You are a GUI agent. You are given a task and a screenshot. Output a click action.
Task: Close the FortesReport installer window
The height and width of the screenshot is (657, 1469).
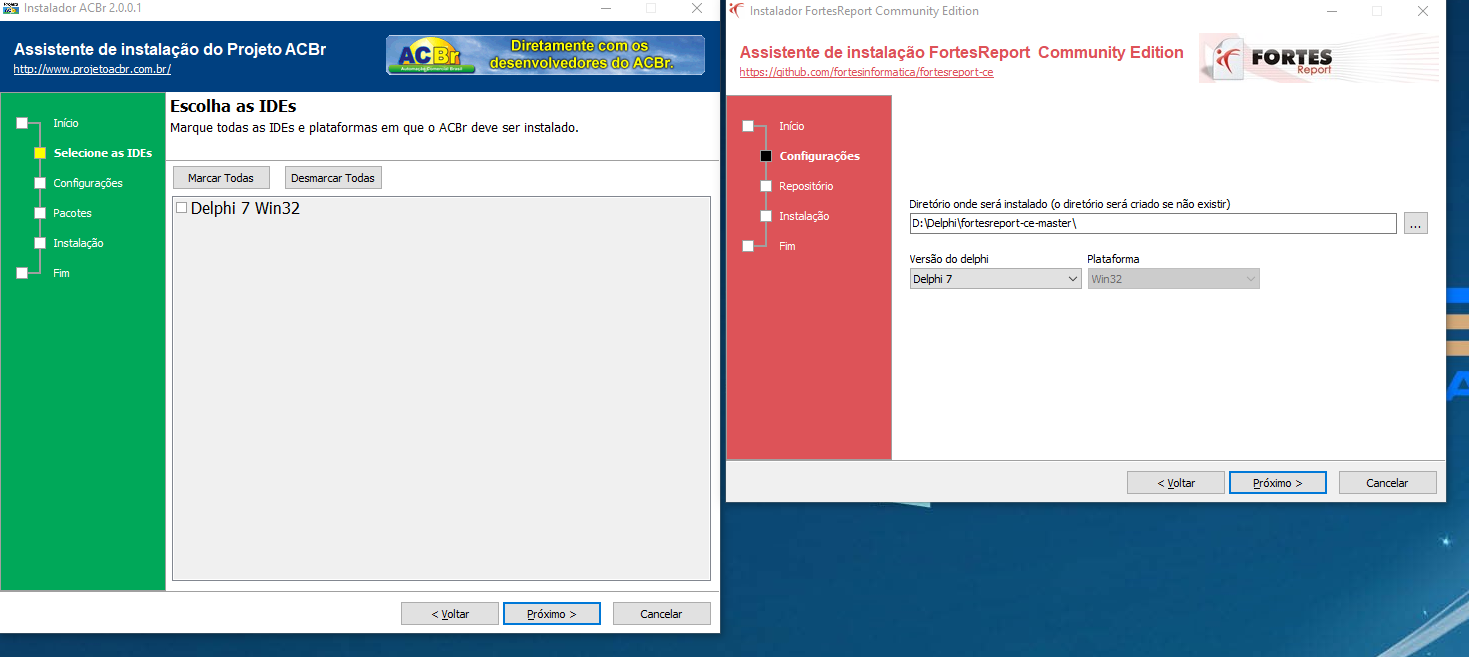1423,11
